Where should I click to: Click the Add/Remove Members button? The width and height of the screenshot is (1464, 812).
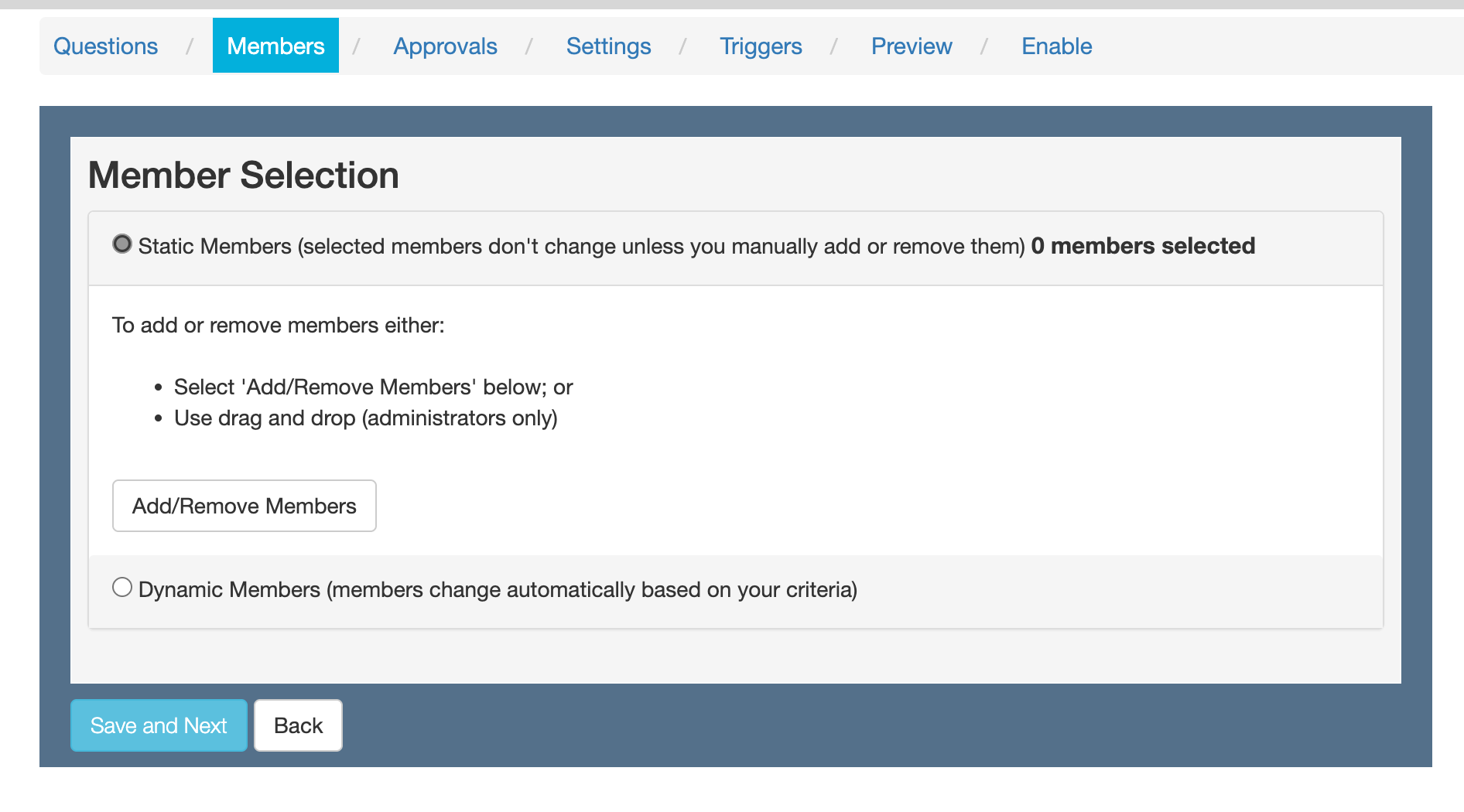click(x=245, y=506)
